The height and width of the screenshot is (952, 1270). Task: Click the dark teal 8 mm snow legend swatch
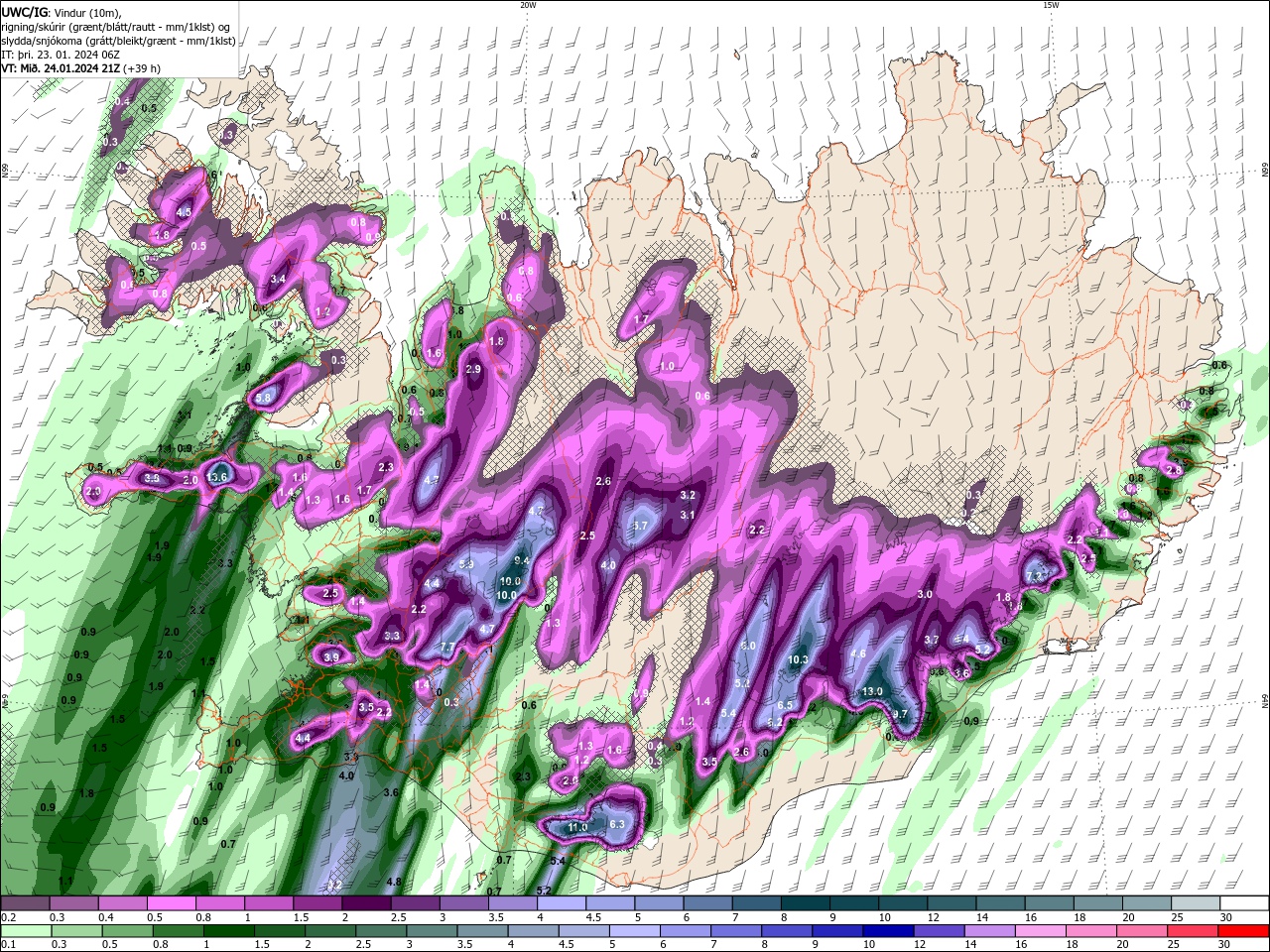(805, 903)
